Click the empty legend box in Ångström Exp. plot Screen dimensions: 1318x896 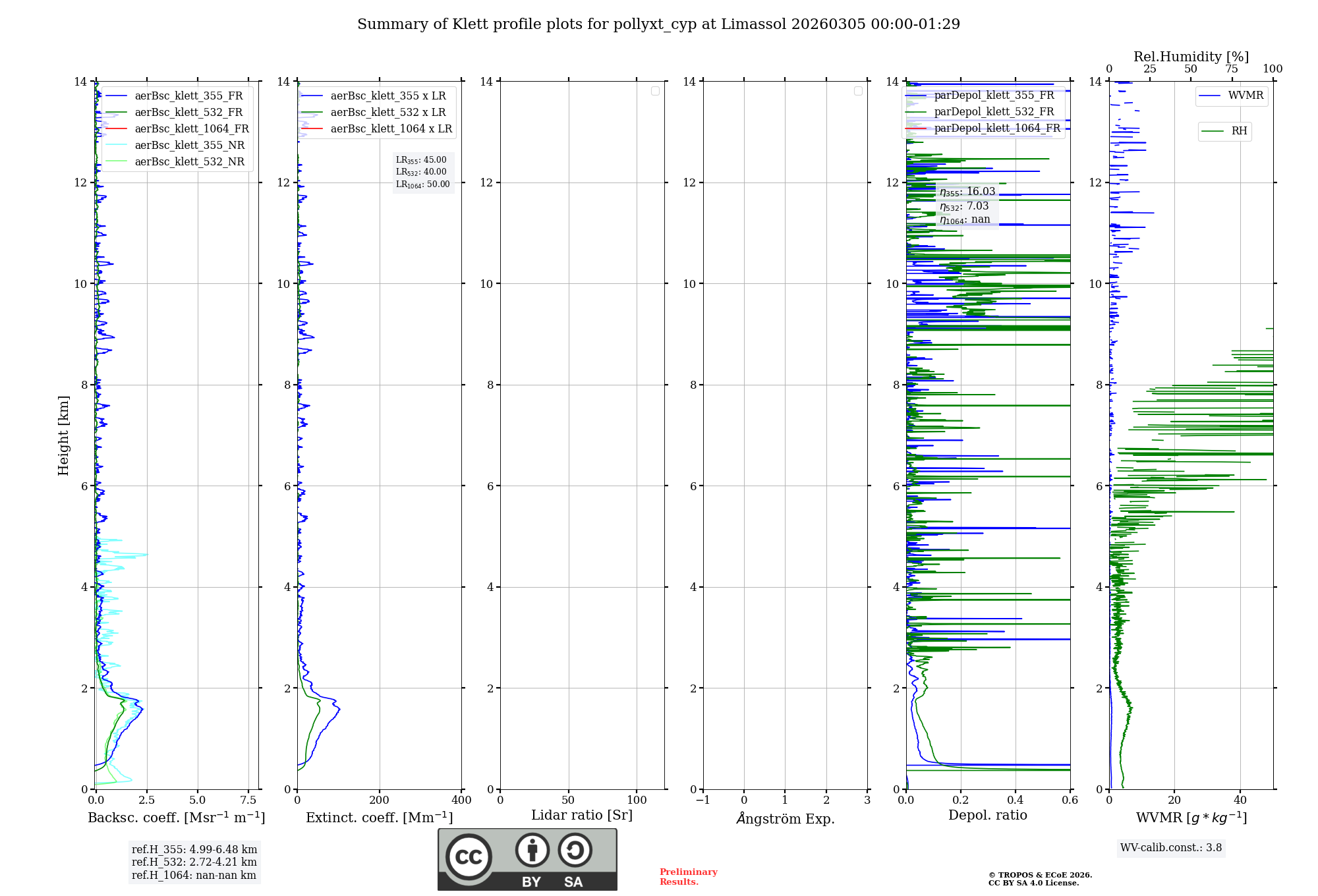[x=858, y=91]
